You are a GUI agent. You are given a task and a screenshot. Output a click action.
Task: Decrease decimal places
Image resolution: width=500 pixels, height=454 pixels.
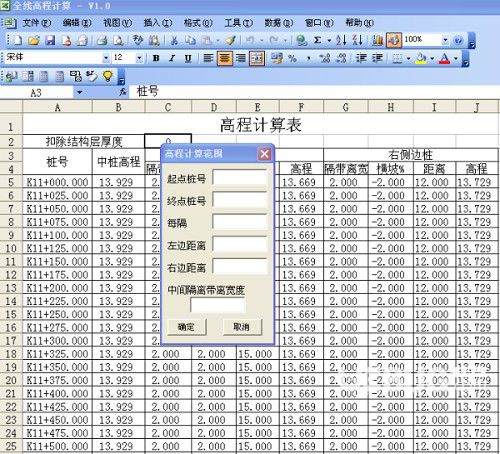pyautogui.click(x=341, y=59)
